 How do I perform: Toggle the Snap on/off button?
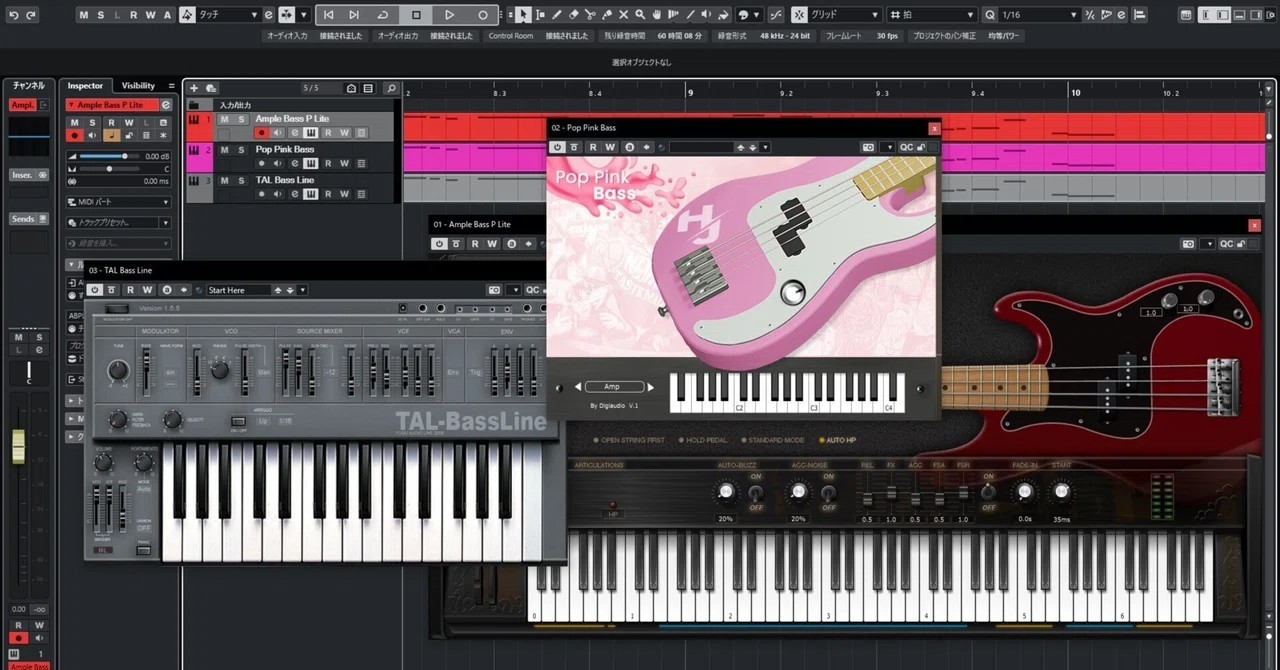point(801,15)
